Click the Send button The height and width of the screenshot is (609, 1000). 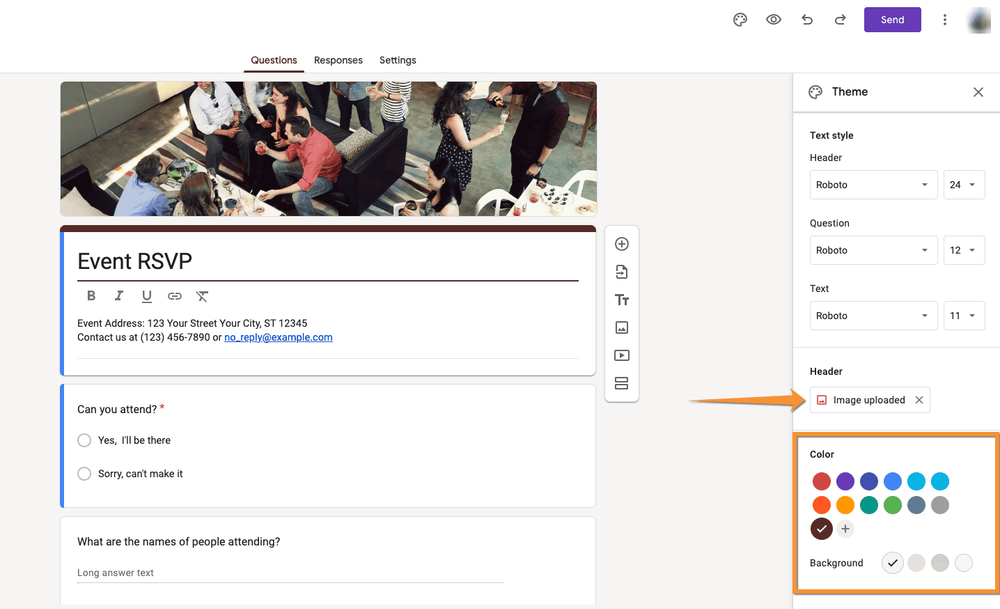coord(892,19)
